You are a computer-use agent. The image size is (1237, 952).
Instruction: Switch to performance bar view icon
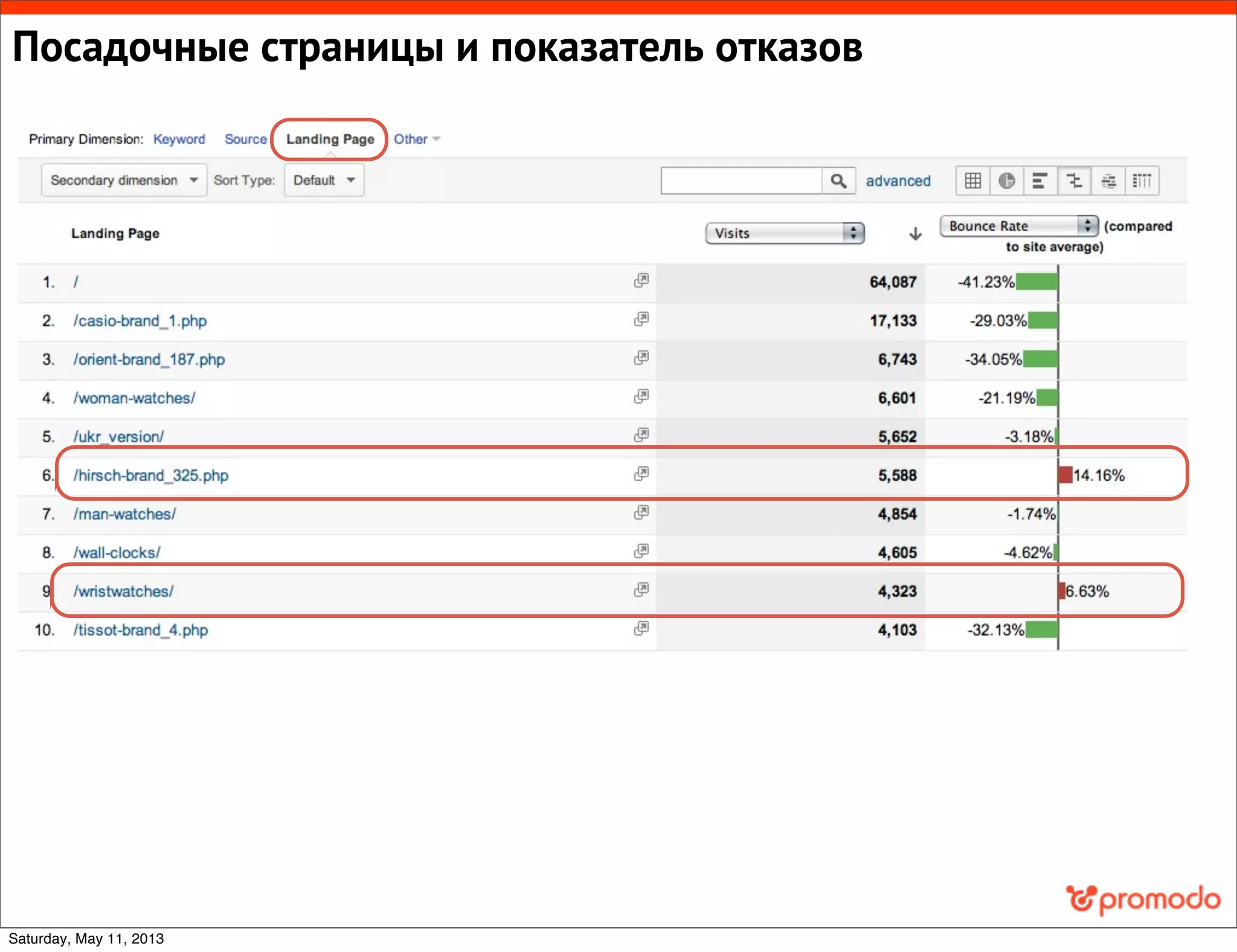click(1040, 181)
